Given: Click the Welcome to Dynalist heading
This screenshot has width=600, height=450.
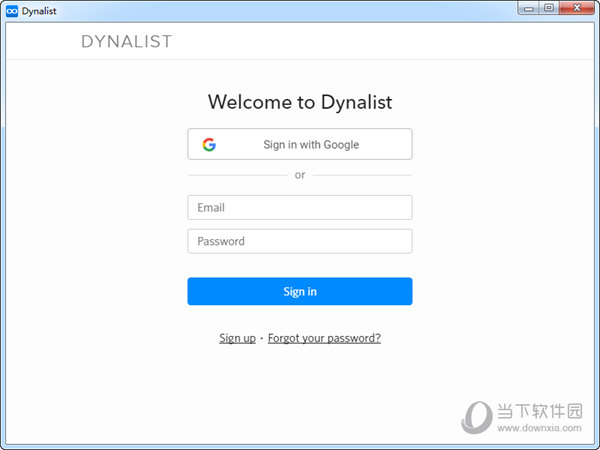Looking at the screenshot, I should (300, 102).
